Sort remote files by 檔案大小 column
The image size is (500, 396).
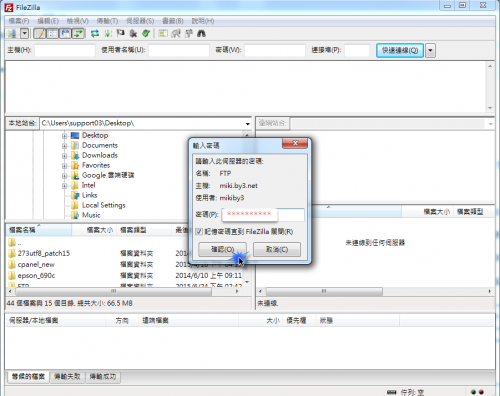click(427, 212)
